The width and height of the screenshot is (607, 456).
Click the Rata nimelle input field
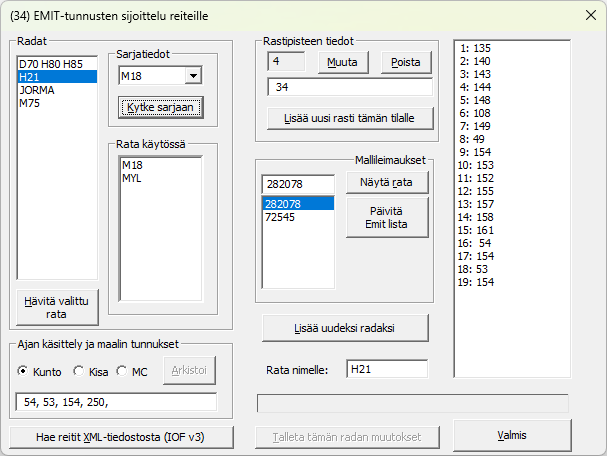tap(386, 370)
